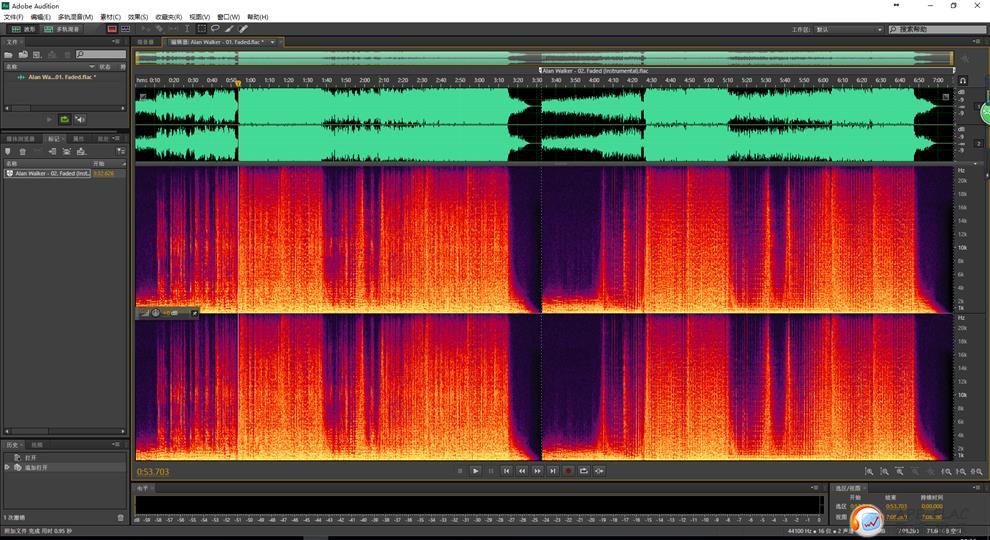Open the 编辑(E) menu
Screen dimensions: 990x540
pos(40,17)
